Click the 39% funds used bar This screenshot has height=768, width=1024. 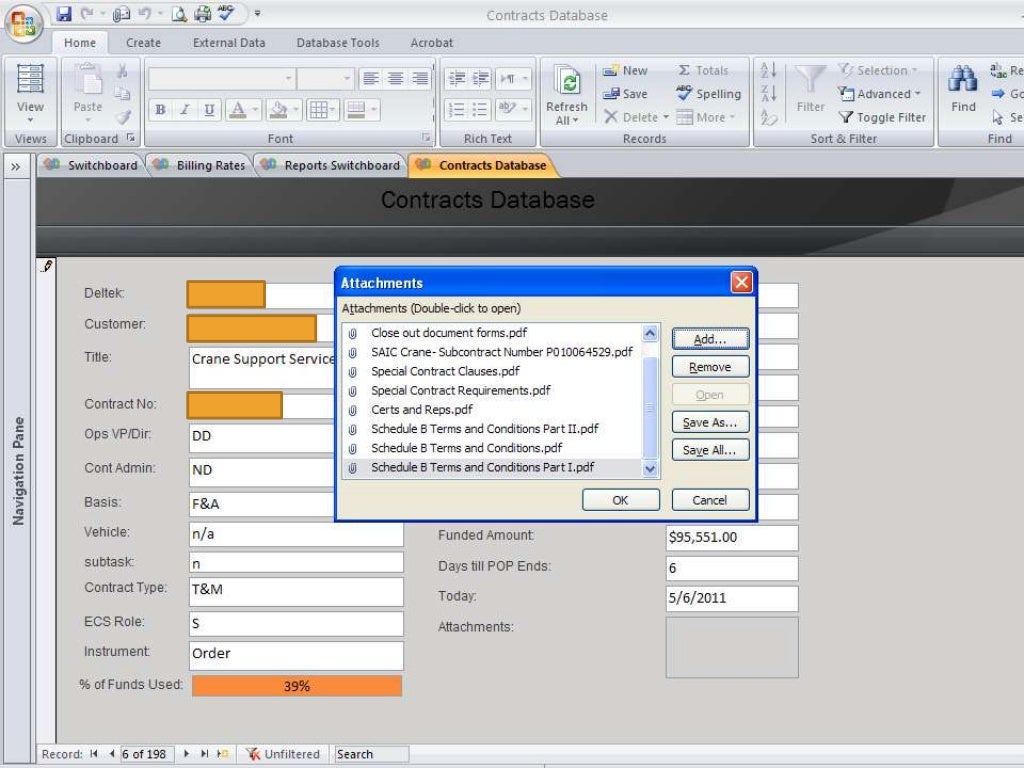click(296, 686)
